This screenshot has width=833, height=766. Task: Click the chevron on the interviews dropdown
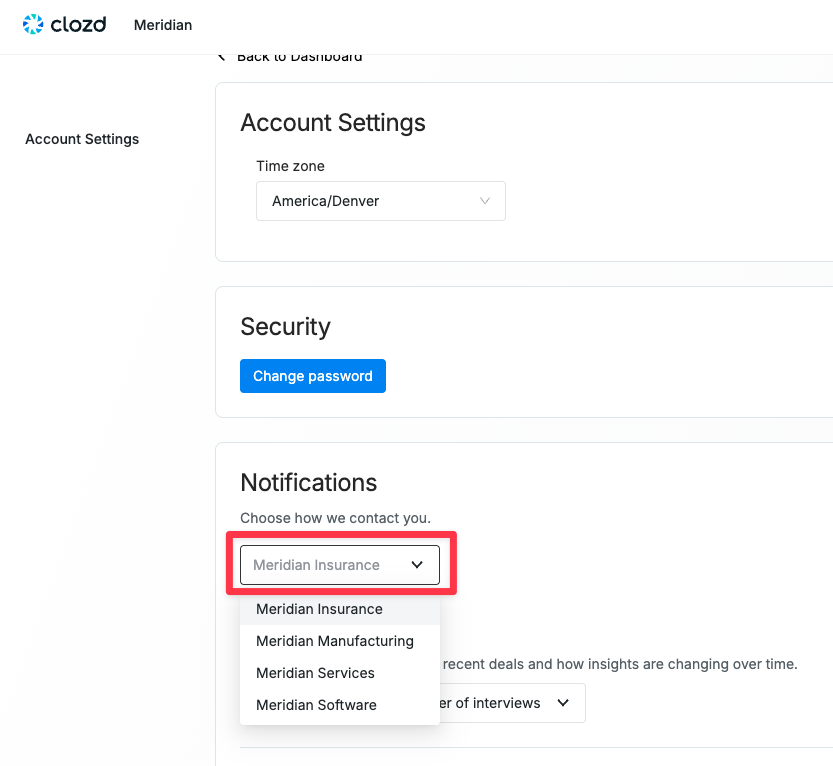click(563, 703)
